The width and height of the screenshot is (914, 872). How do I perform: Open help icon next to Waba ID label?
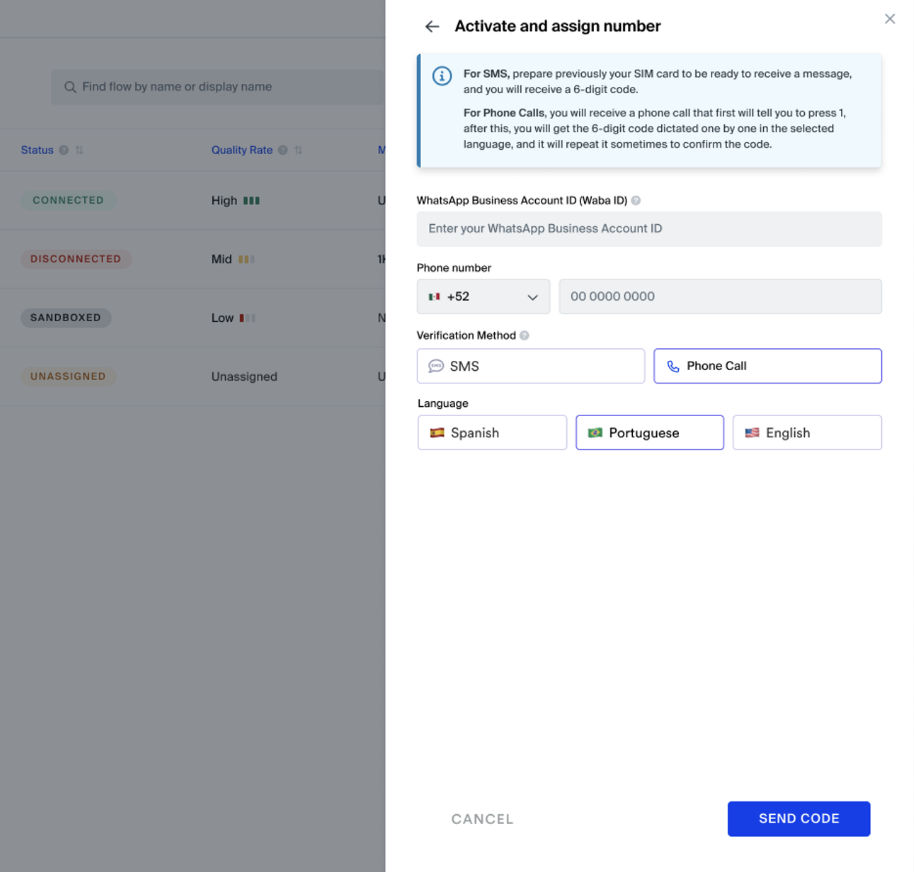tap(636, 201)
